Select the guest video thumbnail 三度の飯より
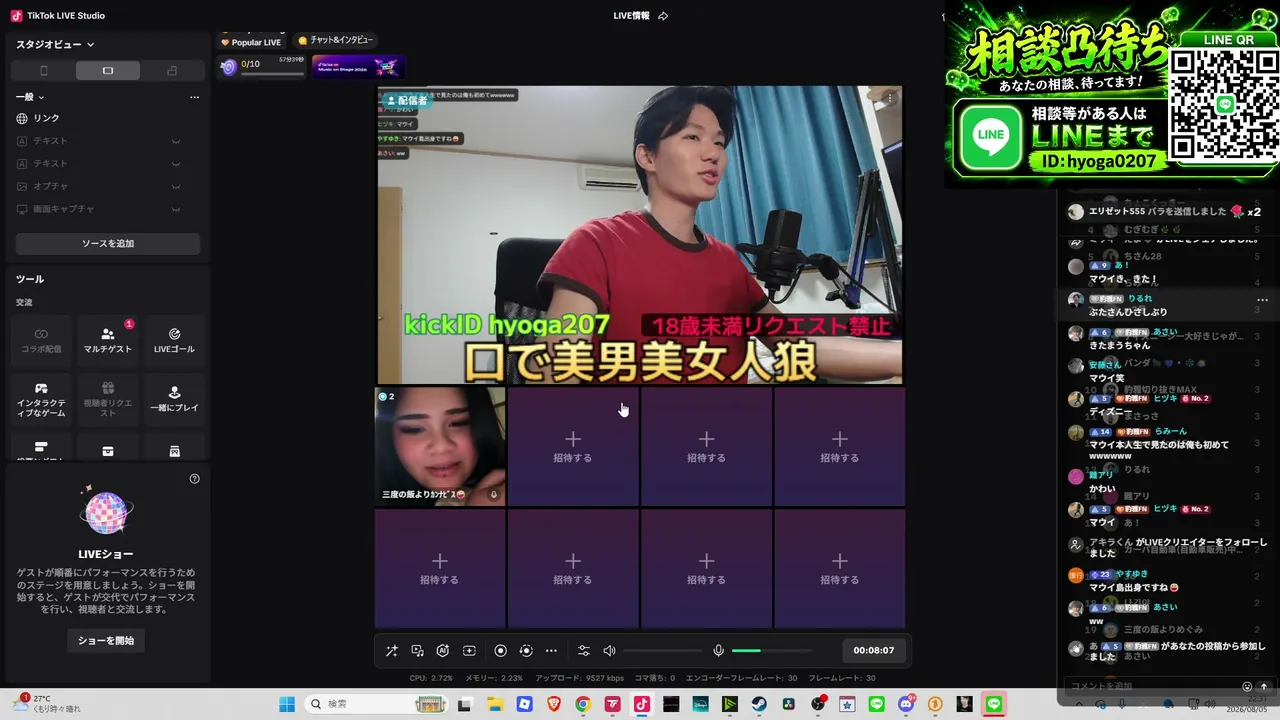This screenshot has width=1280, height=720. click(440, 446)
